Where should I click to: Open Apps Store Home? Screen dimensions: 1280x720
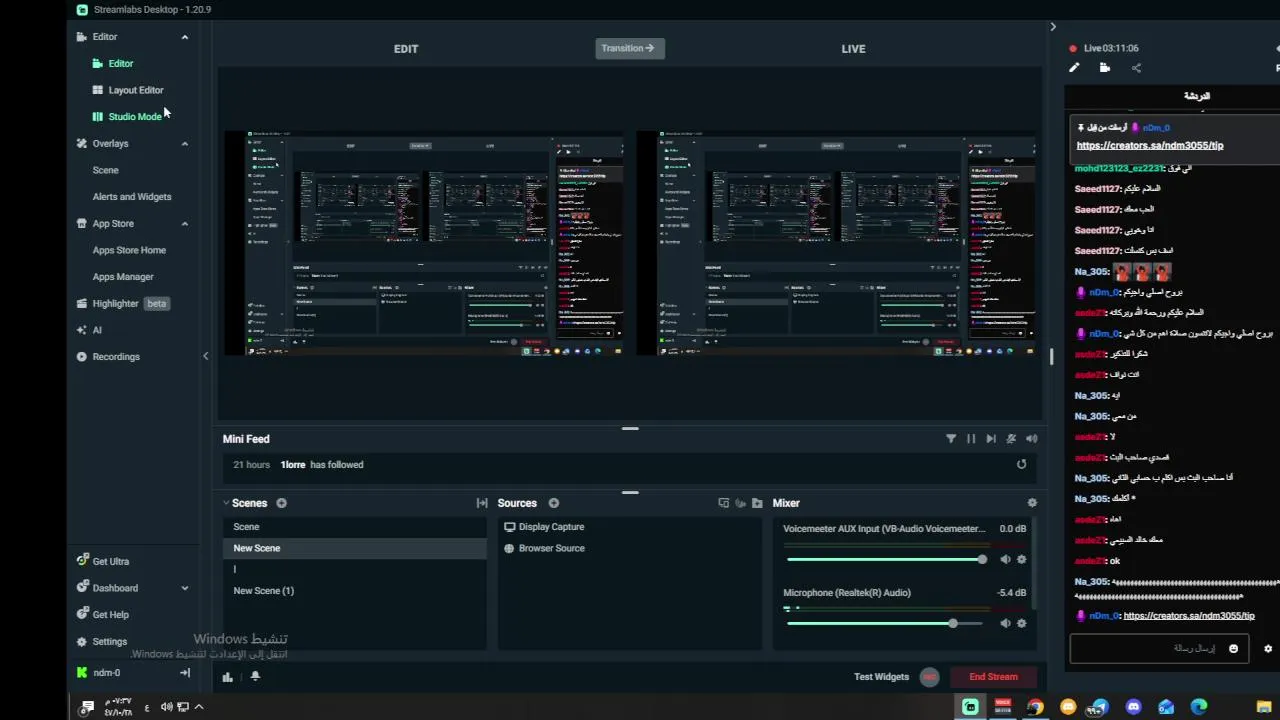tap(129, 250)
